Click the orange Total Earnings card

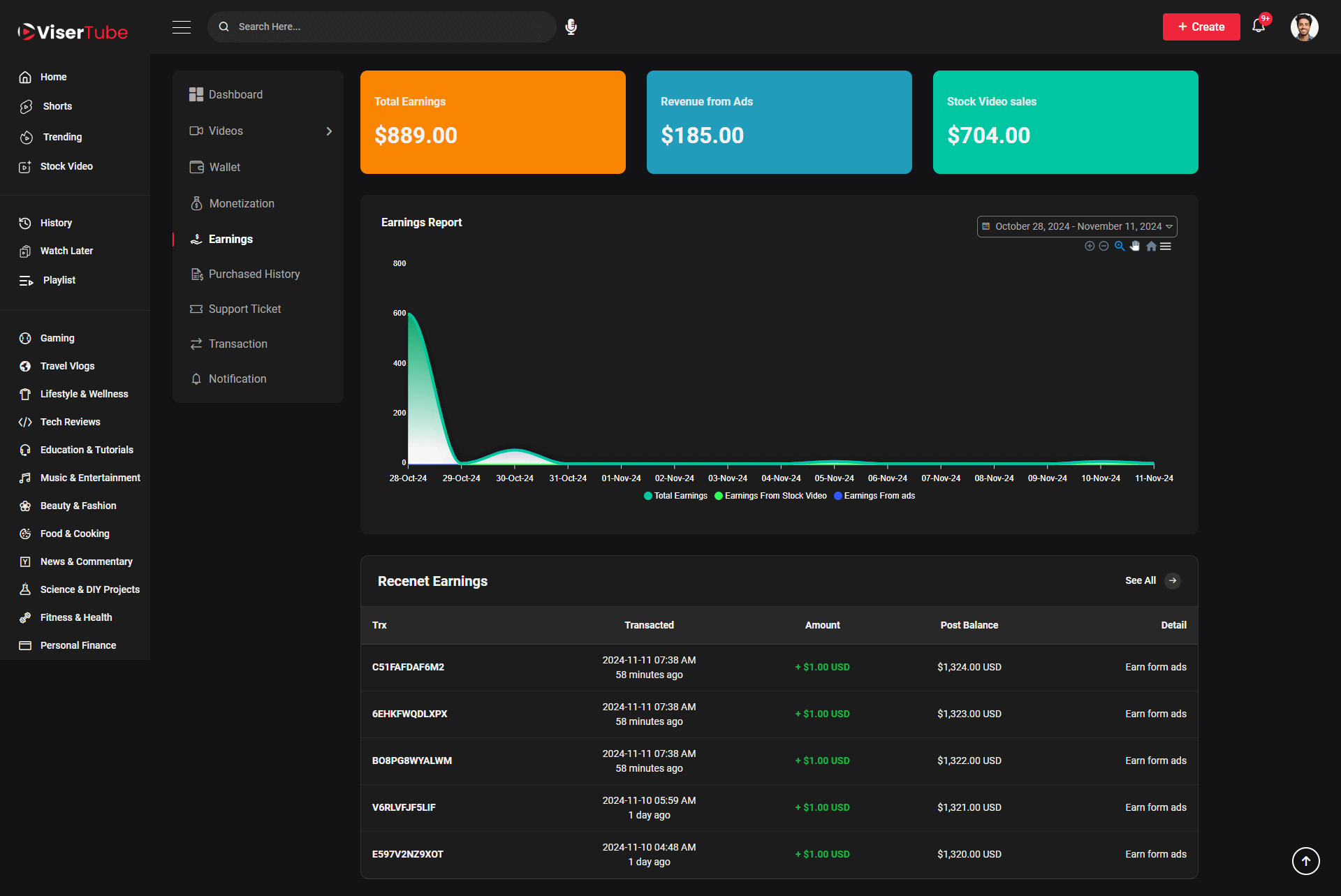click(x=492, y=122)
